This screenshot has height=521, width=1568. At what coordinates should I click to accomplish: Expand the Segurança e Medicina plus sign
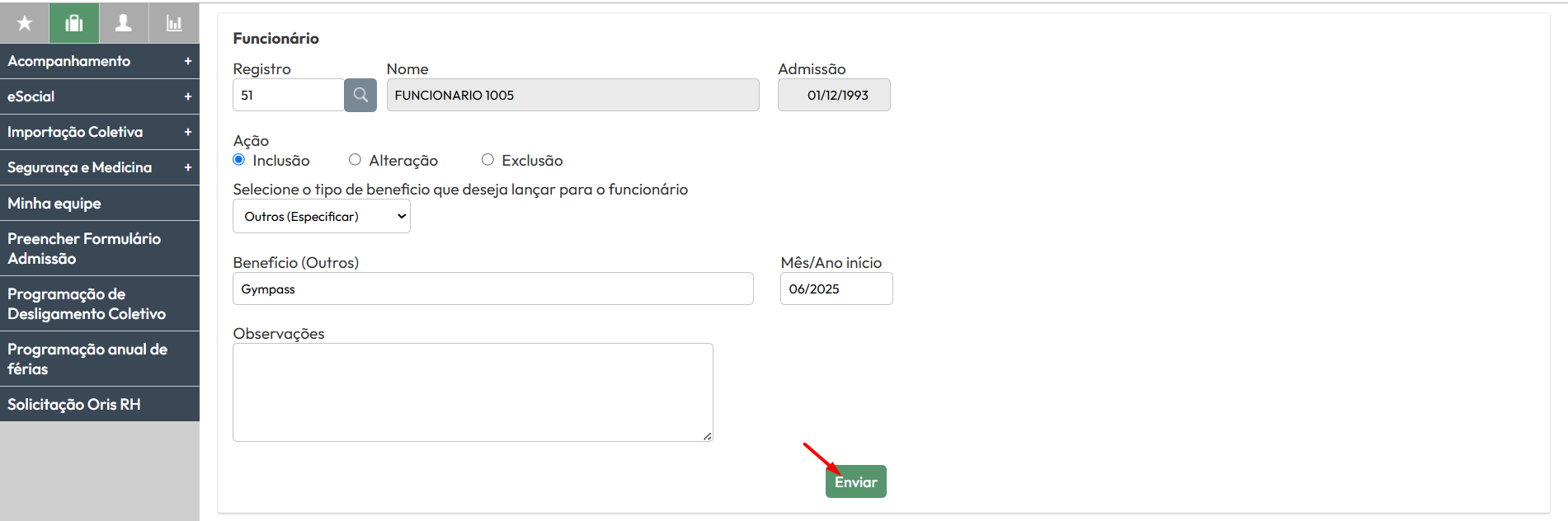pyautogui.click(x=188, y=167)
